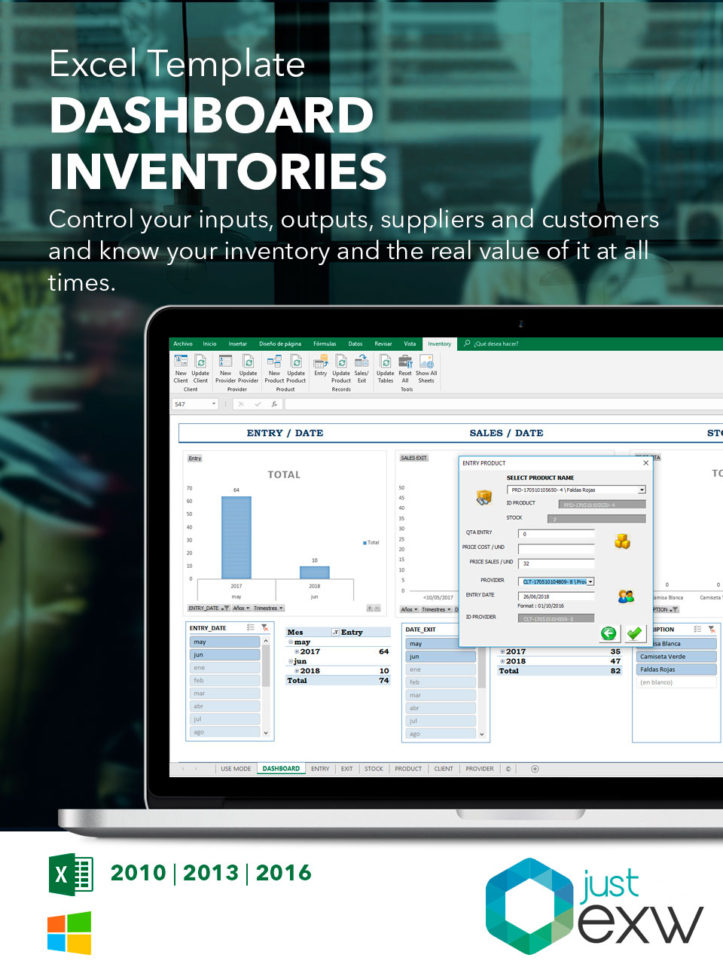Open the Select Product Name dropdown

(642, 490)
